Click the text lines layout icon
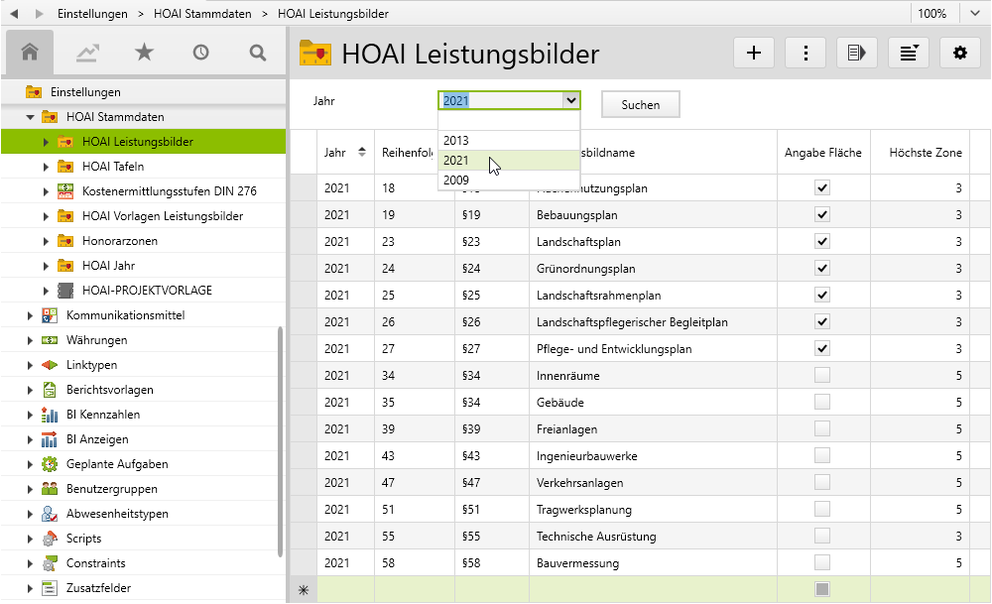The image size is (992, 604). (908, 53)
